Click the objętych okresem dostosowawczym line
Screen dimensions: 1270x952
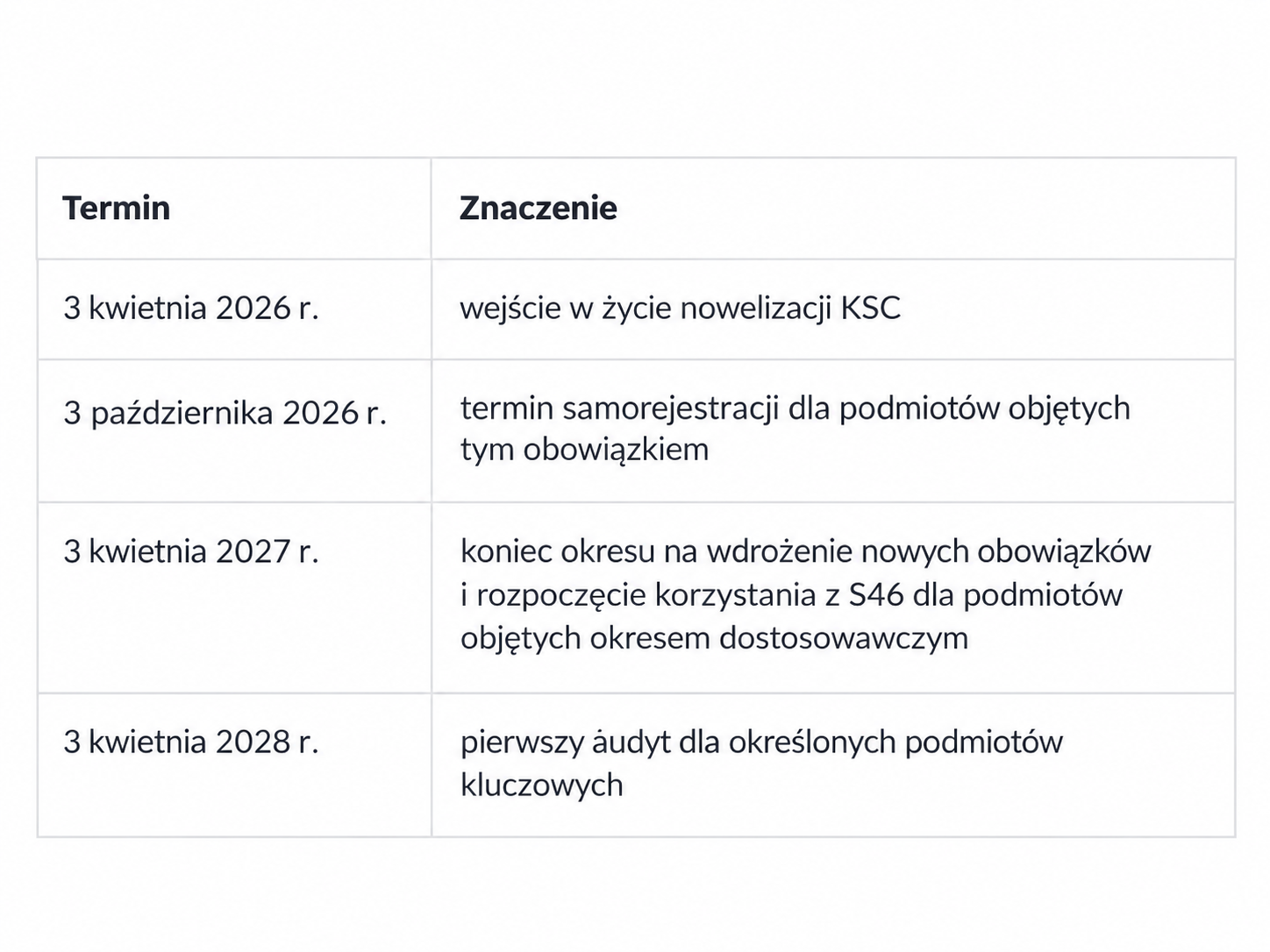pyautogui.click(x=714, y=638)
